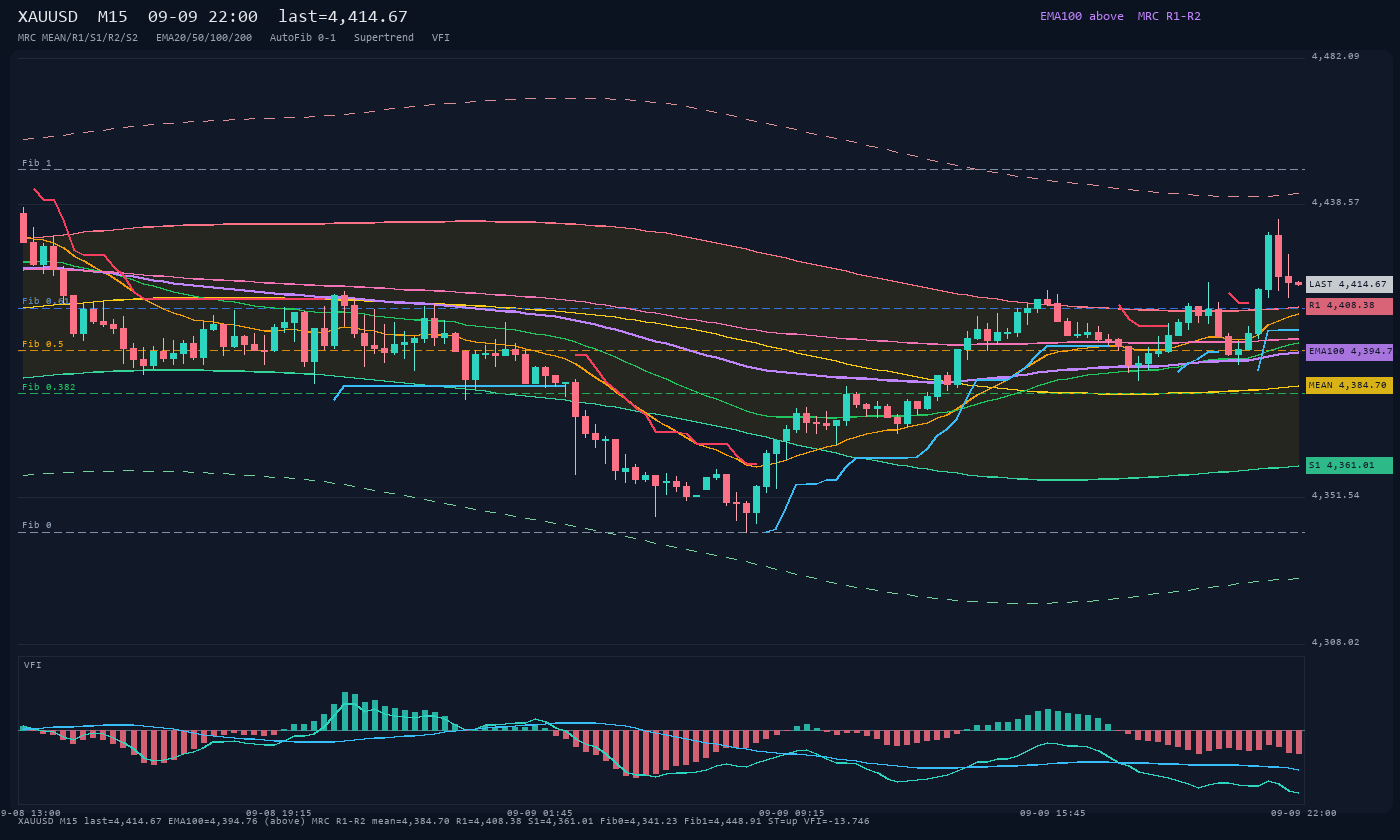Select the R1 4,408.38 price tag
The height and width of the screenshot is (840, 1400).
pos(1349,306)
